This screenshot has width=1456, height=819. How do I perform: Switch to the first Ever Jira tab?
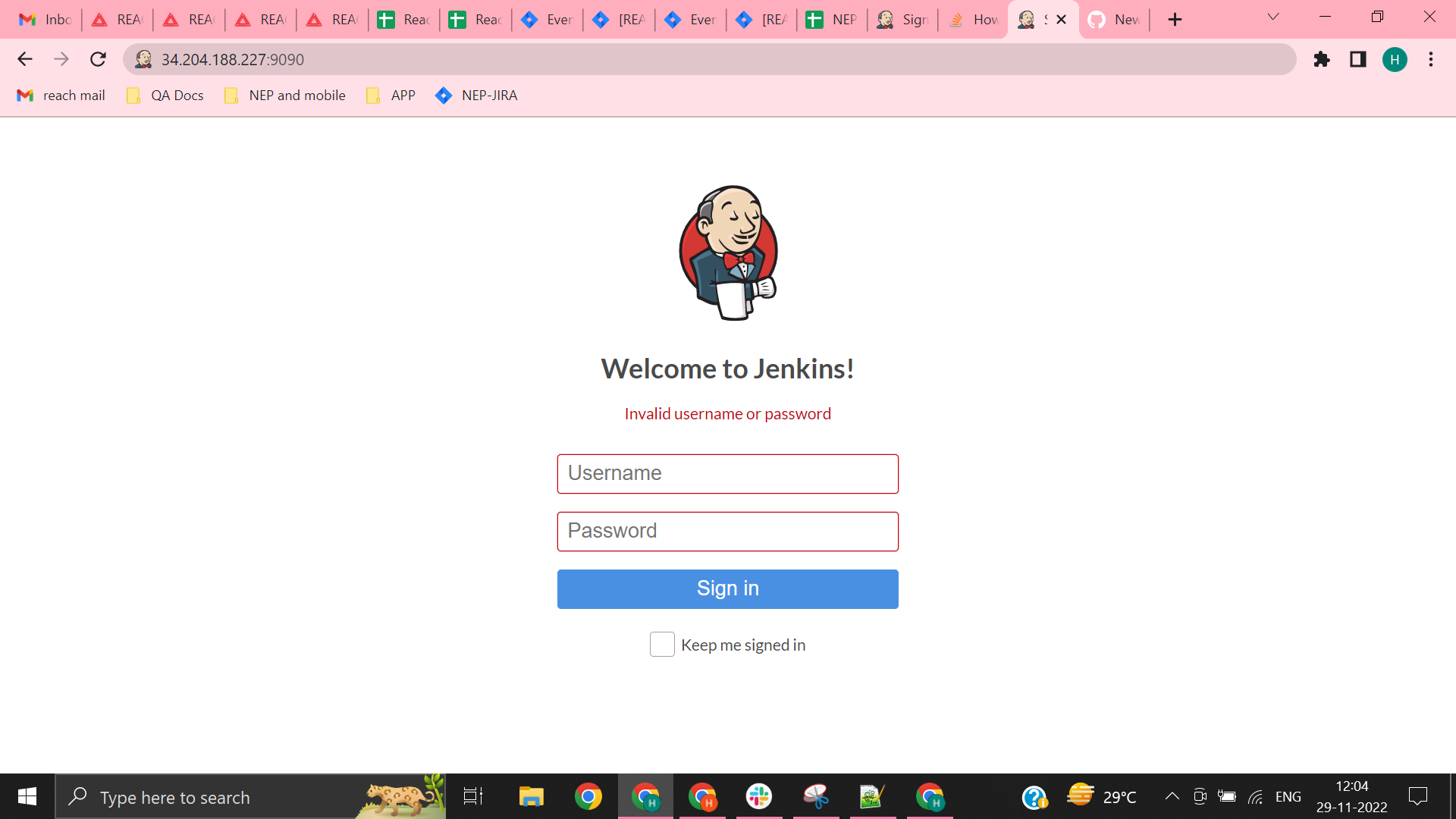pyautogui.click(x=548, y=20)
